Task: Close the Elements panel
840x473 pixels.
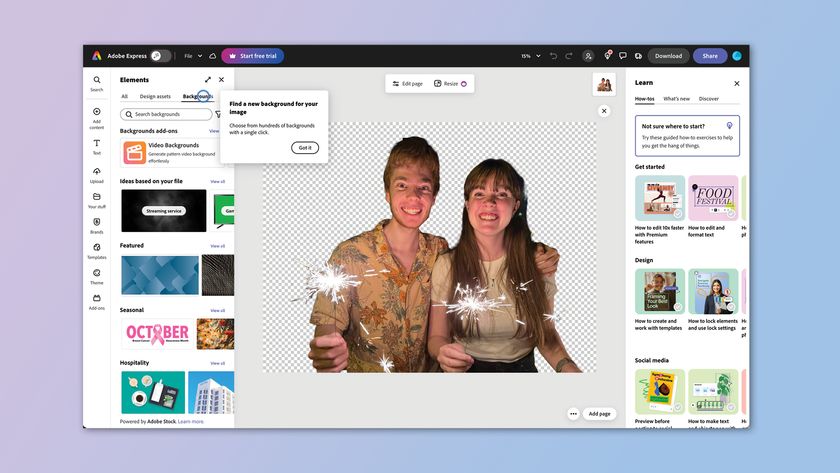Action: pos(221,79)
